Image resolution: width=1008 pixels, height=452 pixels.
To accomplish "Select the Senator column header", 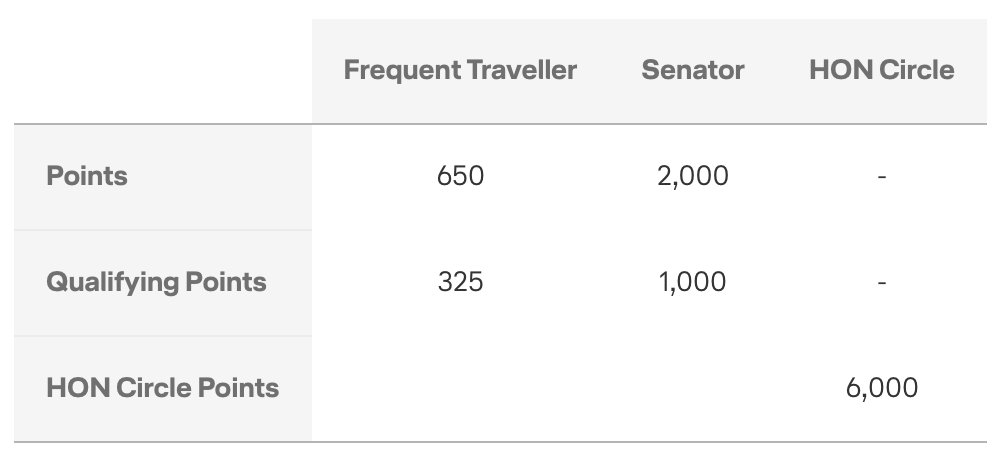I will coord(693,70).
